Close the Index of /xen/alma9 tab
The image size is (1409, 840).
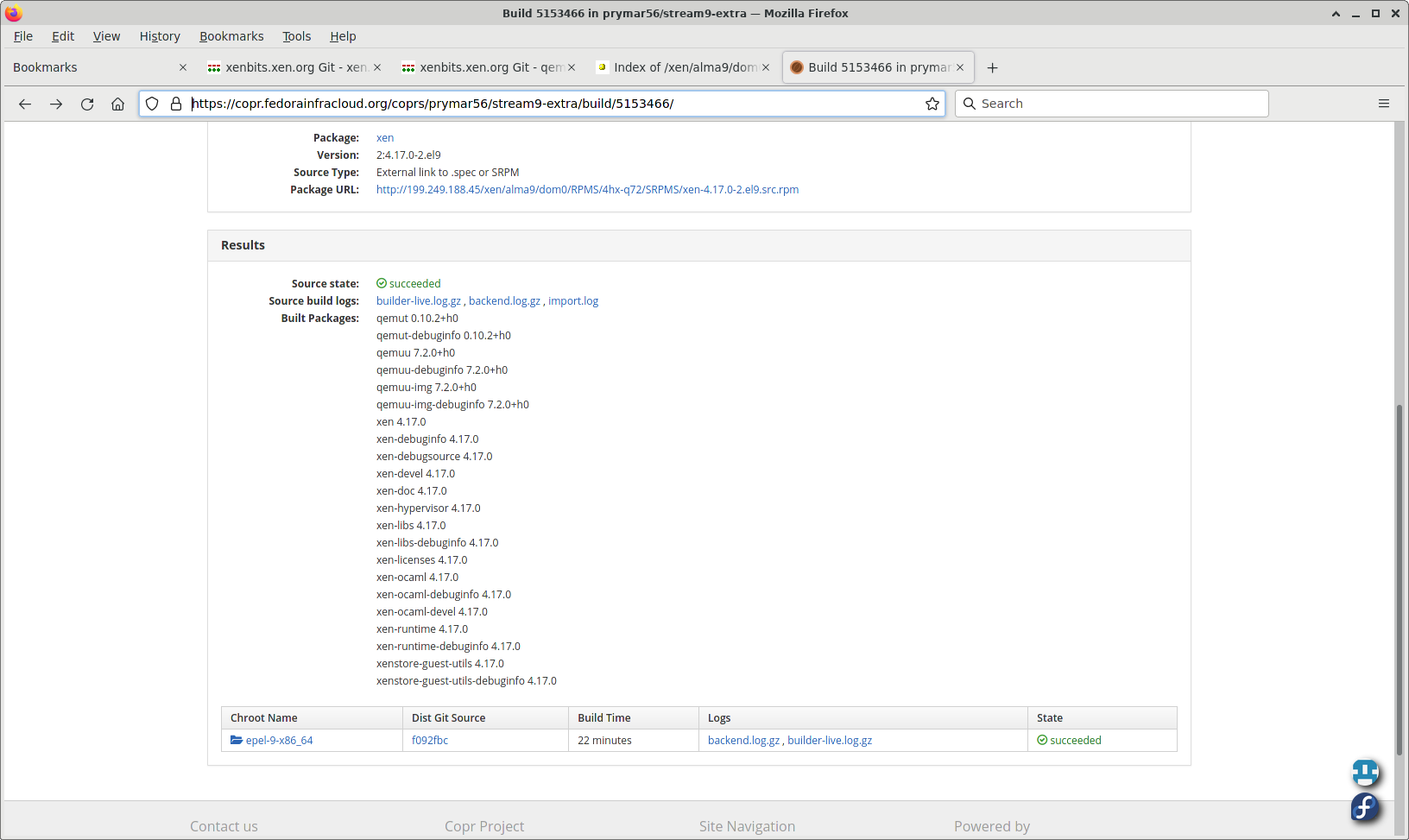pyautogui.click(x=766, y=67)
